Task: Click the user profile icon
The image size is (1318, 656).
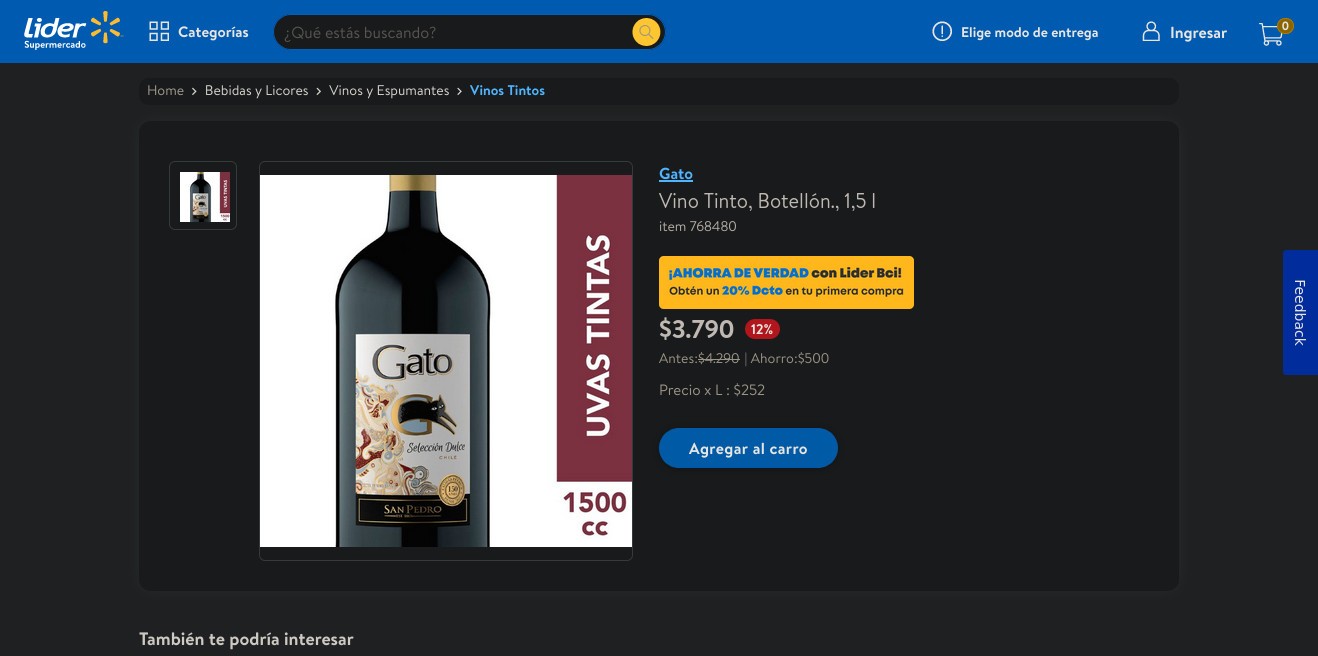Action: point(1151,32)
